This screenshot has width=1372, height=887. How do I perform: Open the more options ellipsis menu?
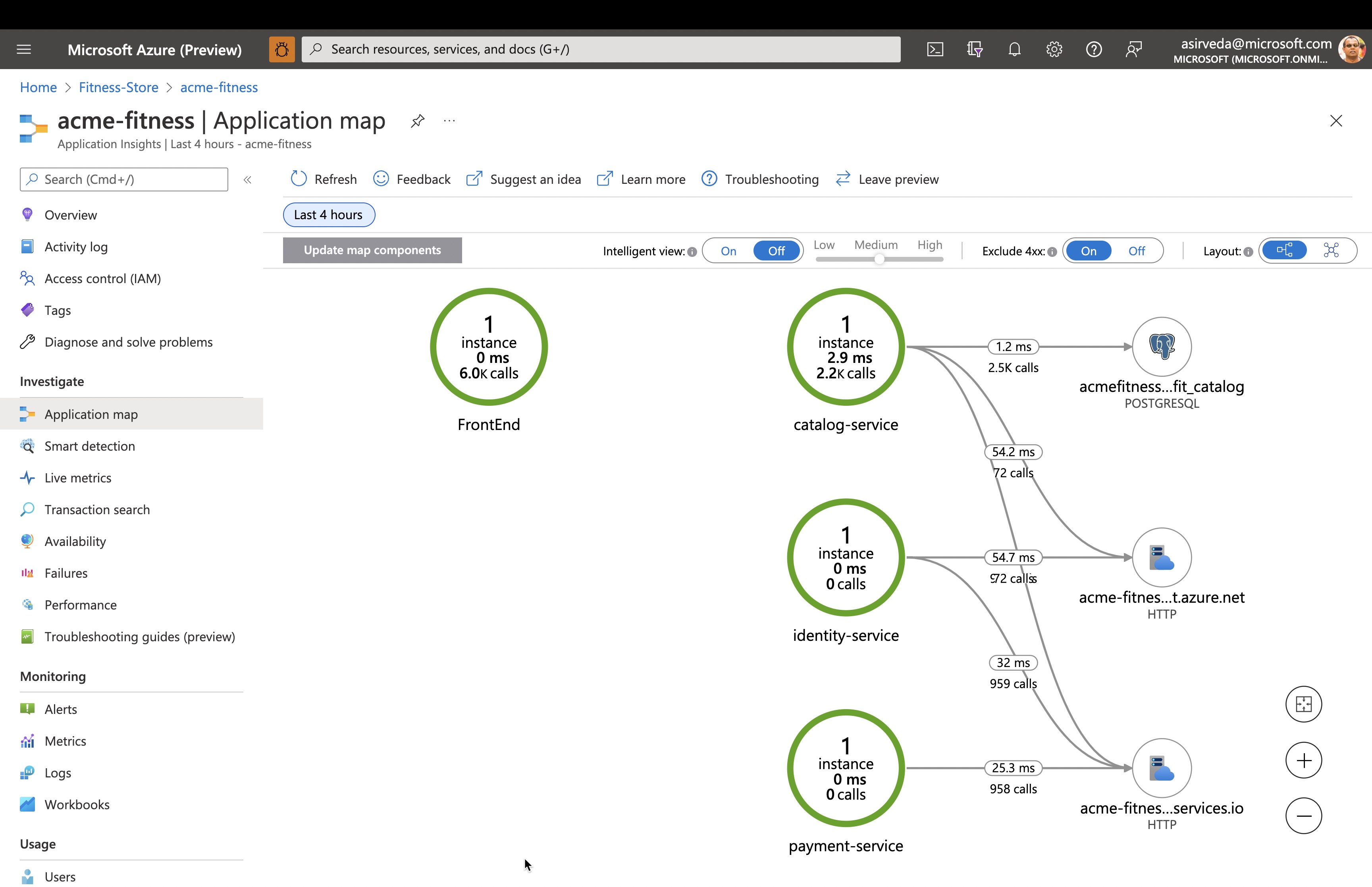coord(449,121)
